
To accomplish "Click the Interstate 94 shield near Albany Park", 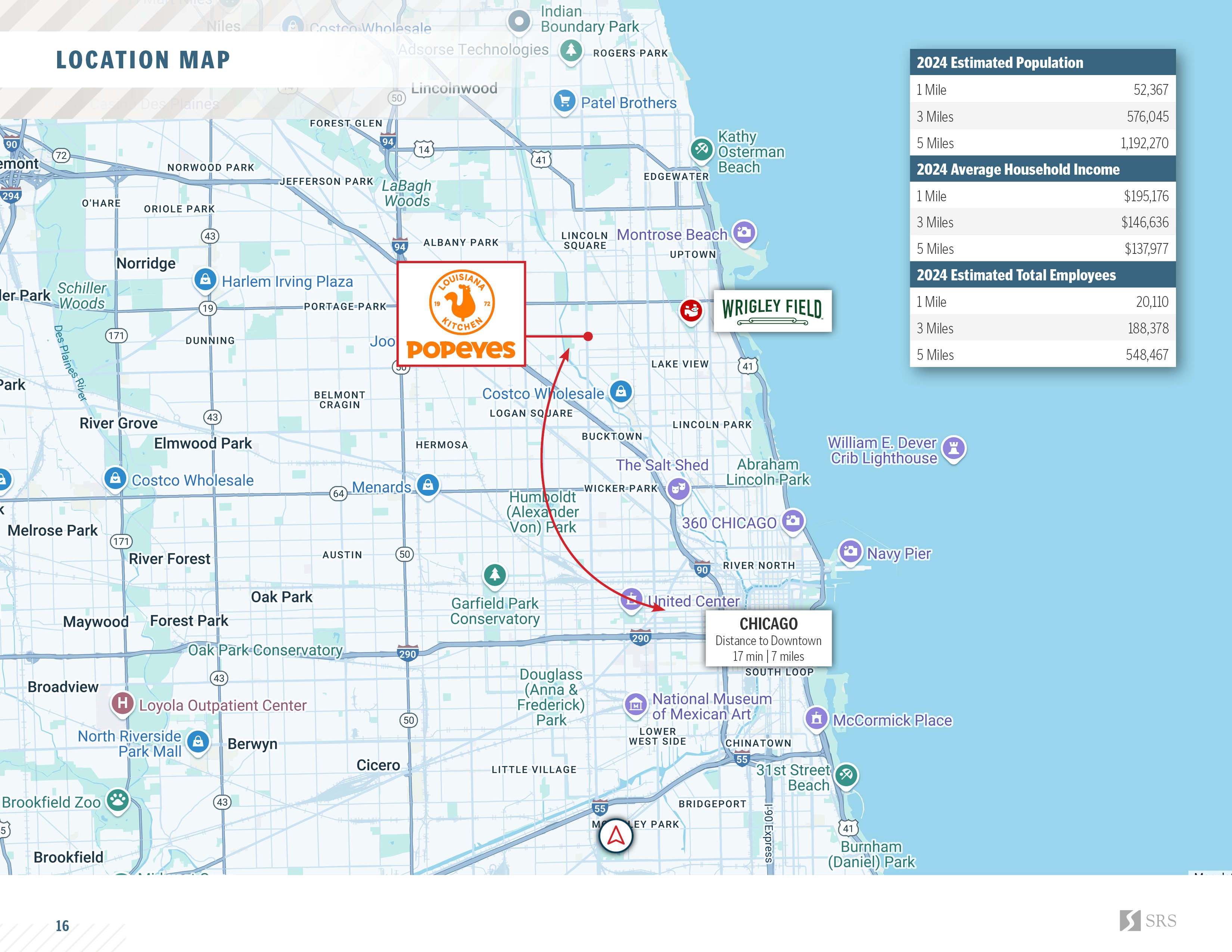I will point(400,245).
